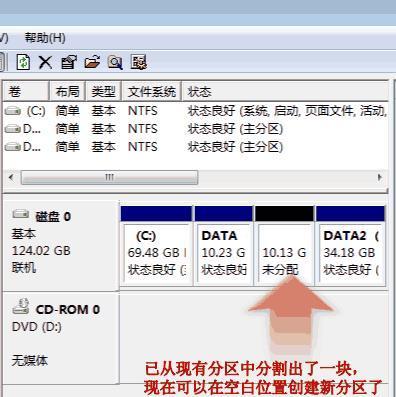Select the 10.13 G 未分配 unallocated block
The height and width of the screenshot is (397, 396).
[x=284, y=246]
